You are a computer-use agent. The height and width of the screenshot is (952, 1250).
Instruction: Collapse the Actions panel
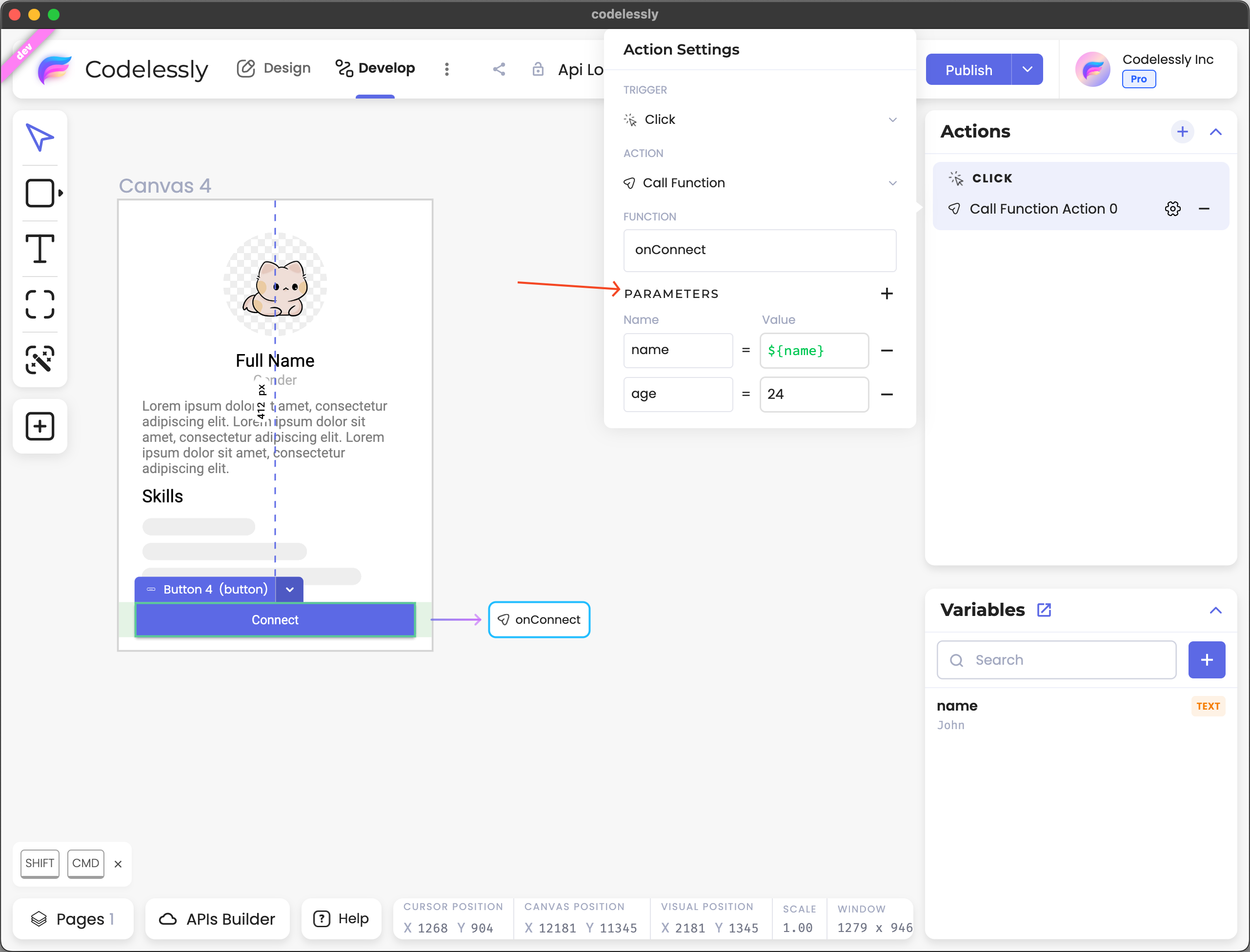point(1215,132)
